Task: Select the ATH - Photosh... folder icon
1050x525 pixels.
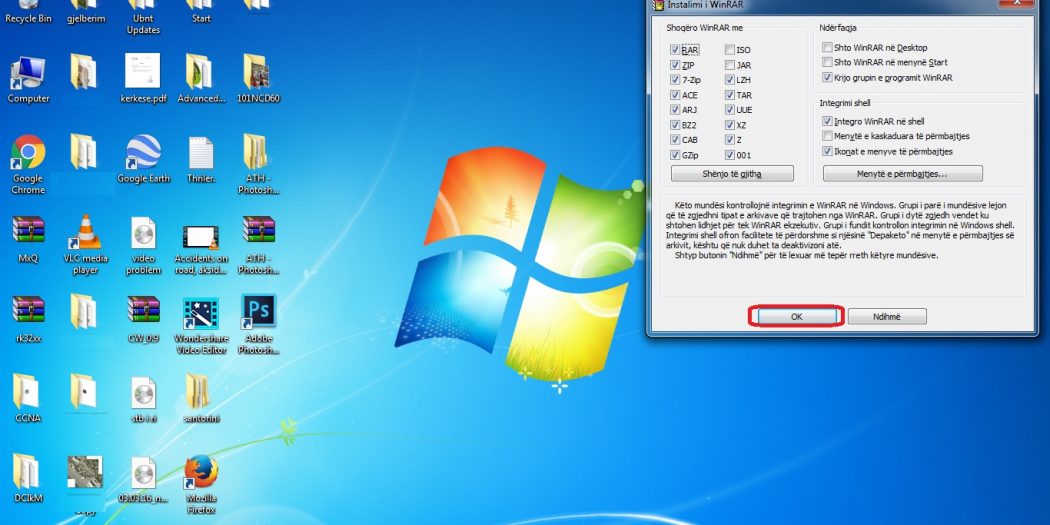Action: pos(258,165)
